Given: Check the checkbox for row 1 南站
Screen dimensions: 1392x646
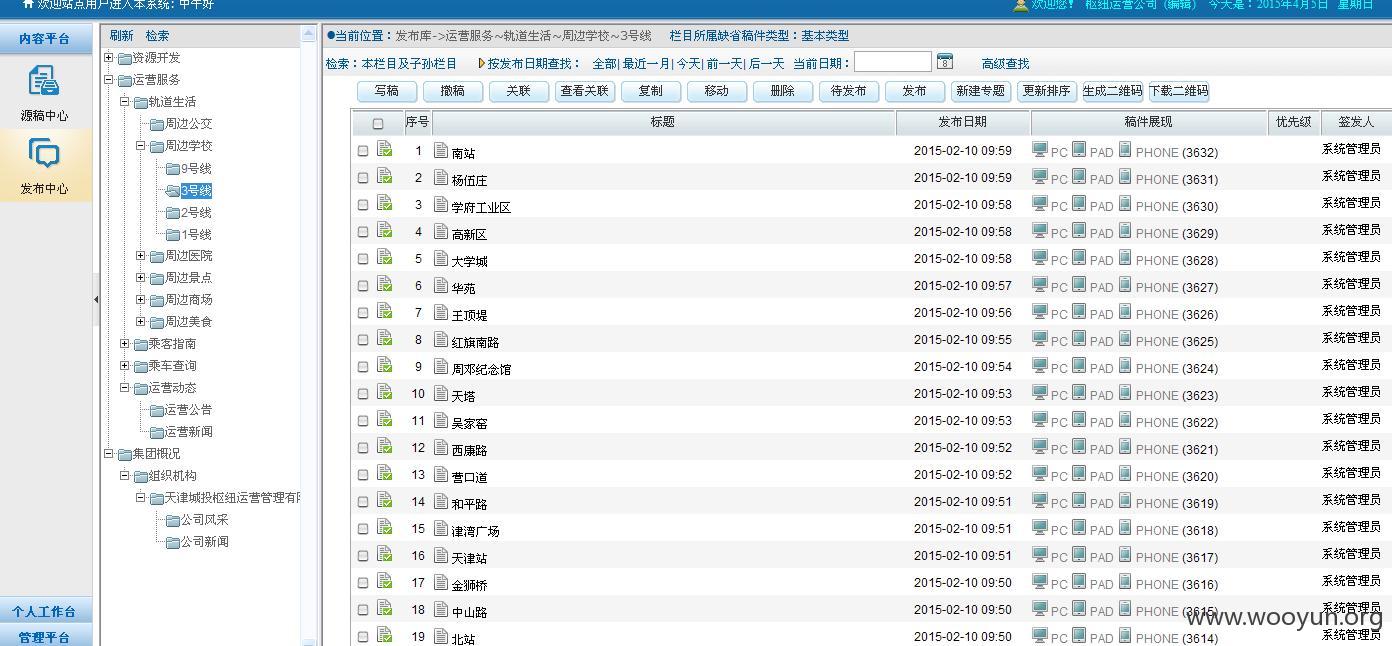Looking at the screenshot, I should click(x=363, y=151).
